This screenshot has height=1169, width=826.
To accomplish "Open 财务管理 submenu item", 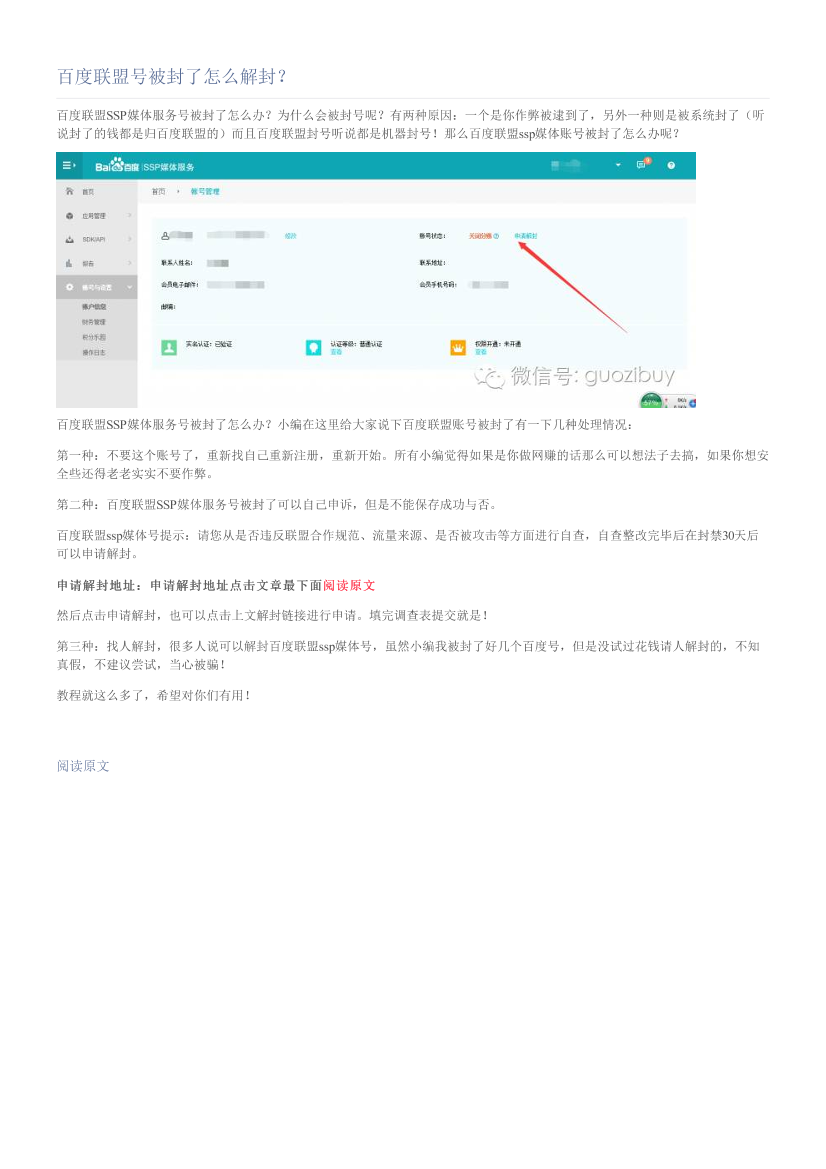I will pyautogui.click(x=94, y=322).
